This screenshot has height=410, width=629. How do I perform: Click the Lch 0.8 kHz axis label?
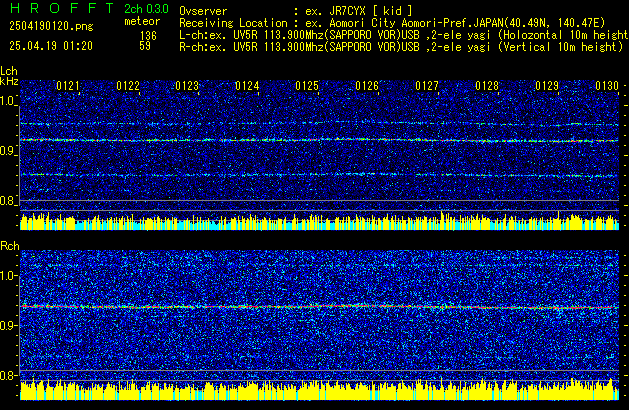coord(8,201)
